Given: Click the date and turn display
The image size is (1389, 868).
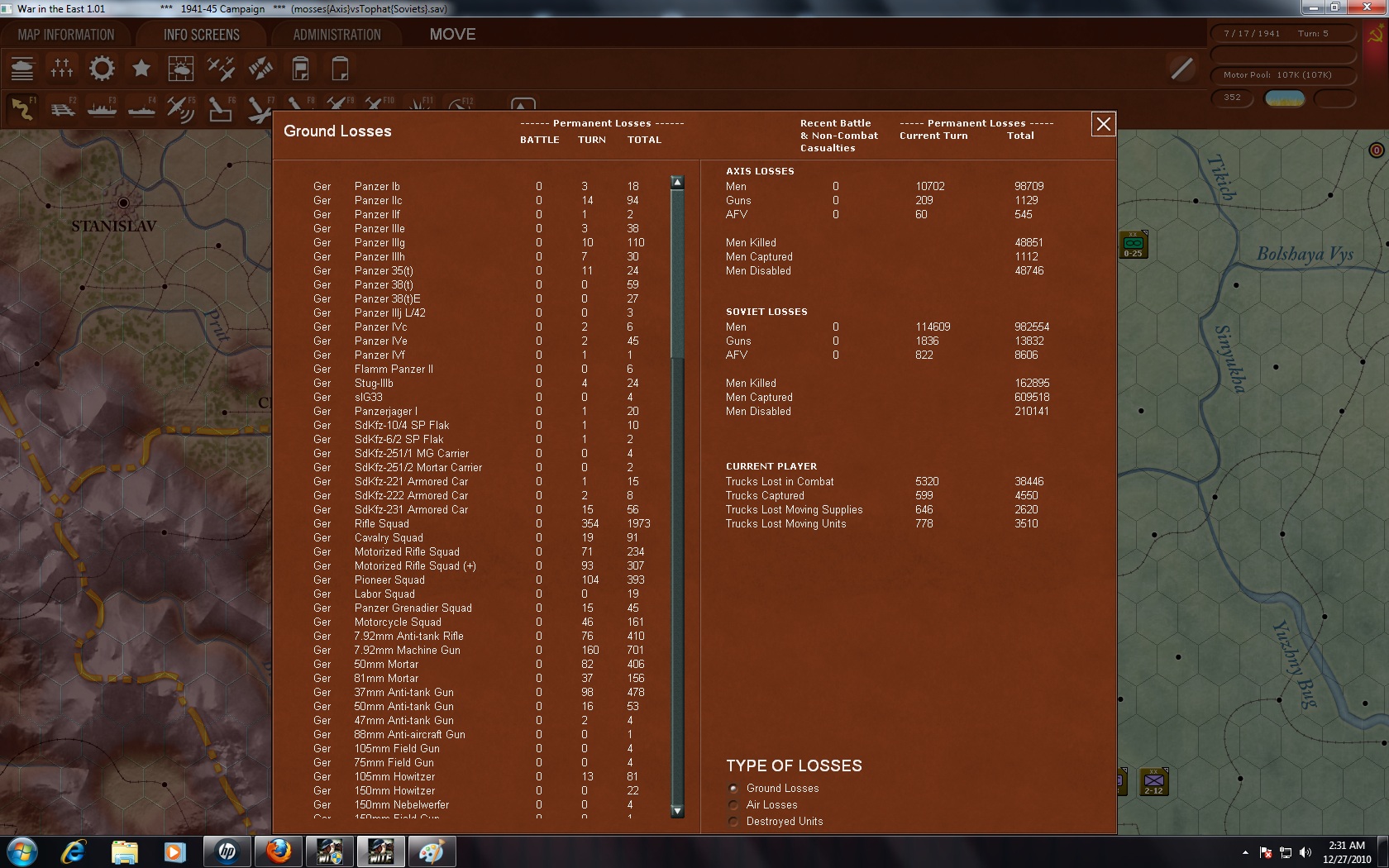Looking at the screenshot, I should tap(1283, 34).
